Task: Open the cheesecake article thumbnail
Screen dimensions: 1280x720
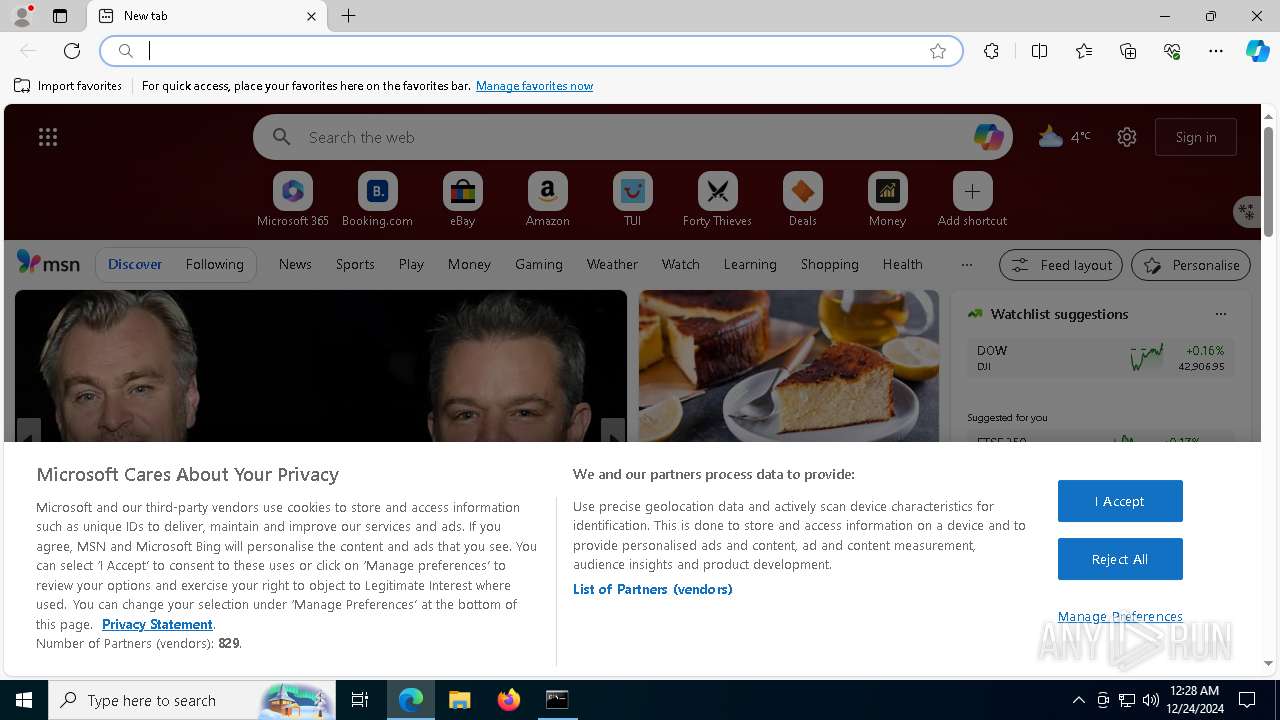Action: coord(789,366)
